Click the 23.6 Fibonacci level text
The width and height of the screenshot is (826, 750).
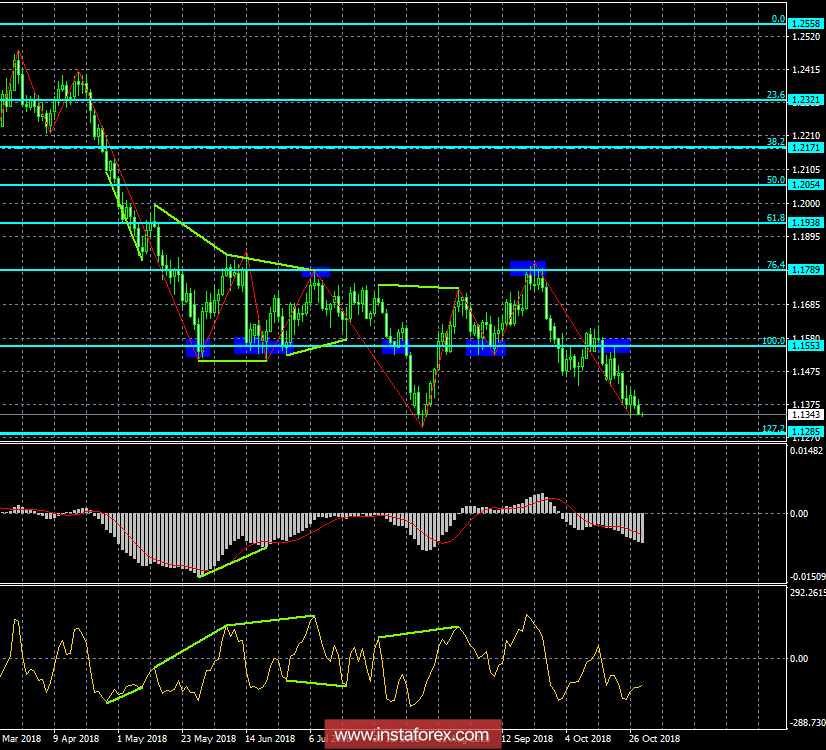point(775,94)
